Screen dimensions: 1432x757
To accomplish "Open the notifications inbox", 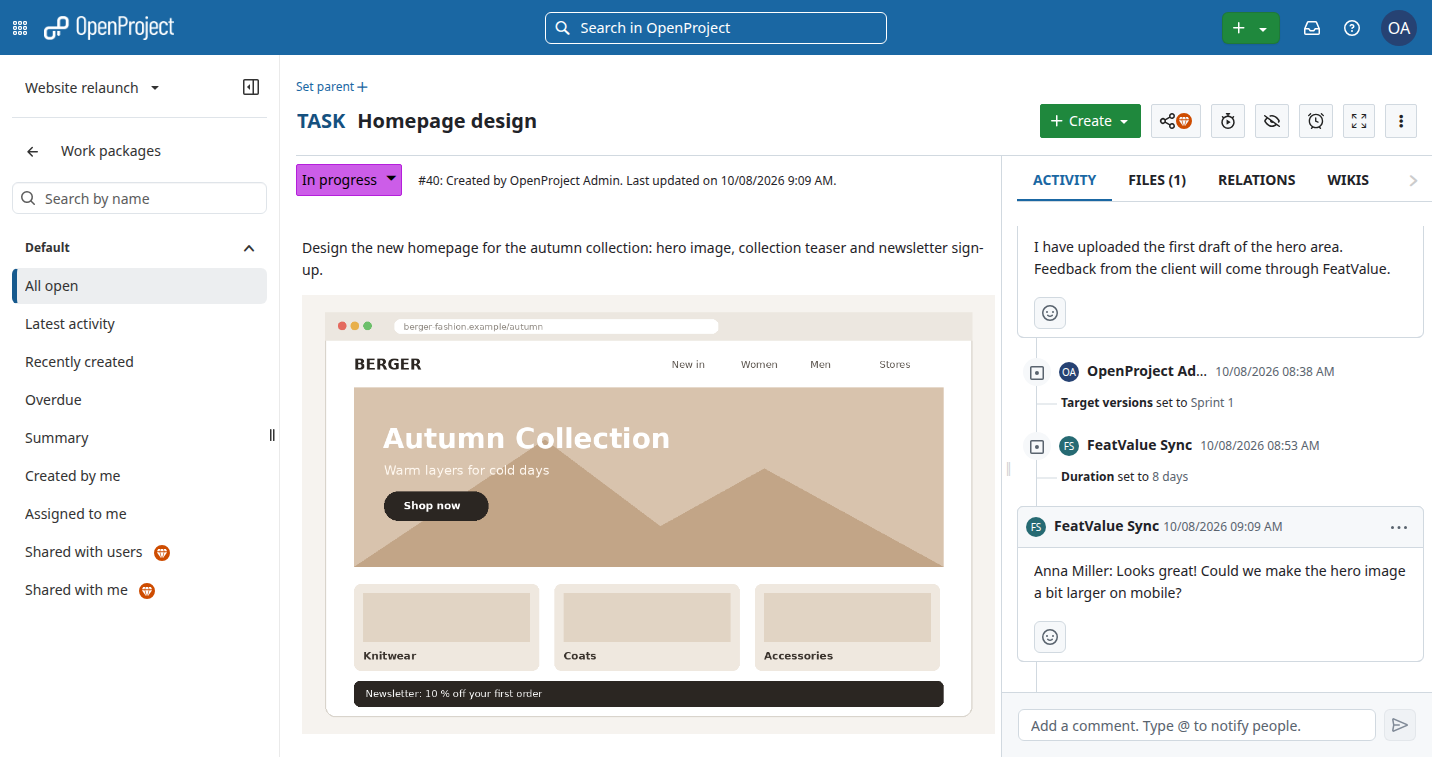I will tap(1312, 28).
